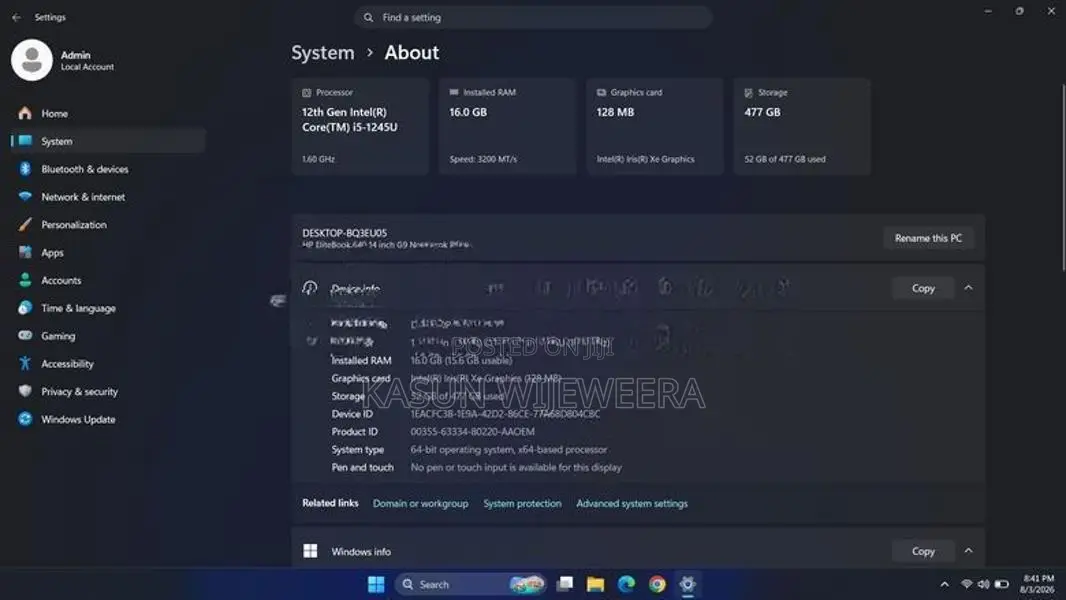Click the Device ID value text
Screen dimensions: 1066x600
pyautogui.click(x=505, y=414)
